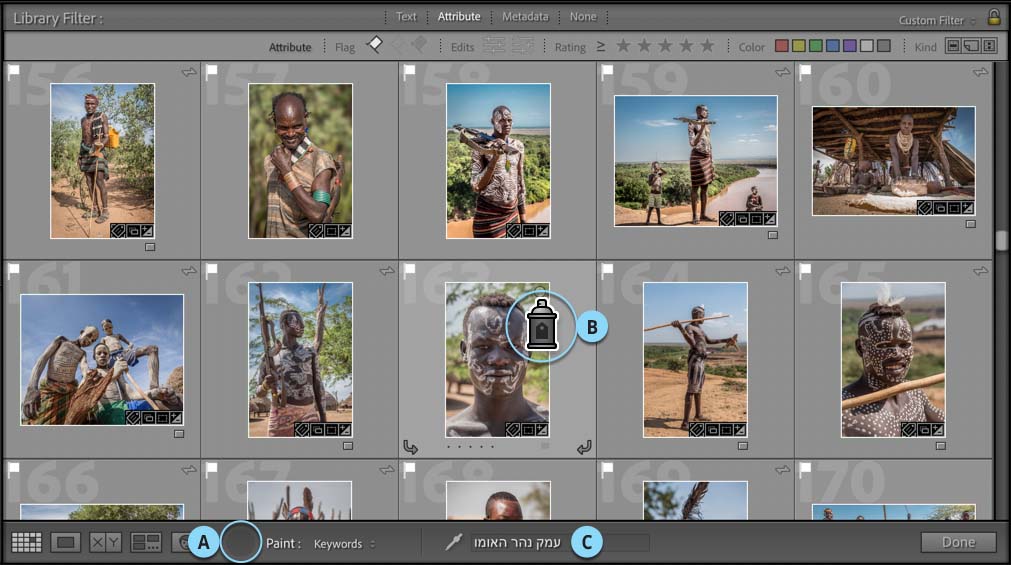Filter by rejected photos flag icon

point(419,45)
